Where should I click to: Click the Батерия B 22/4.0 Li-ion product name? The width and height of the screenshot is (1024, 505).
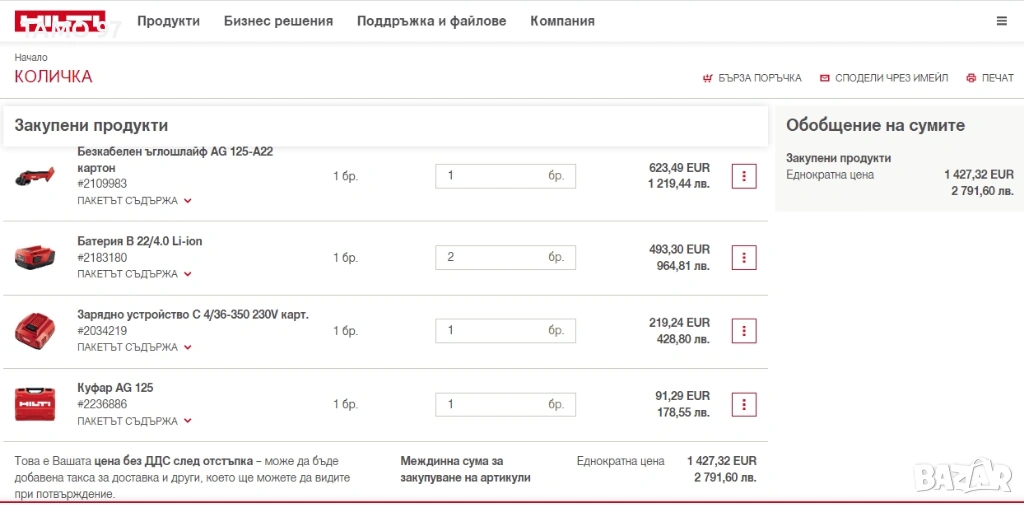pyautogui.click(x=140, y=241)
